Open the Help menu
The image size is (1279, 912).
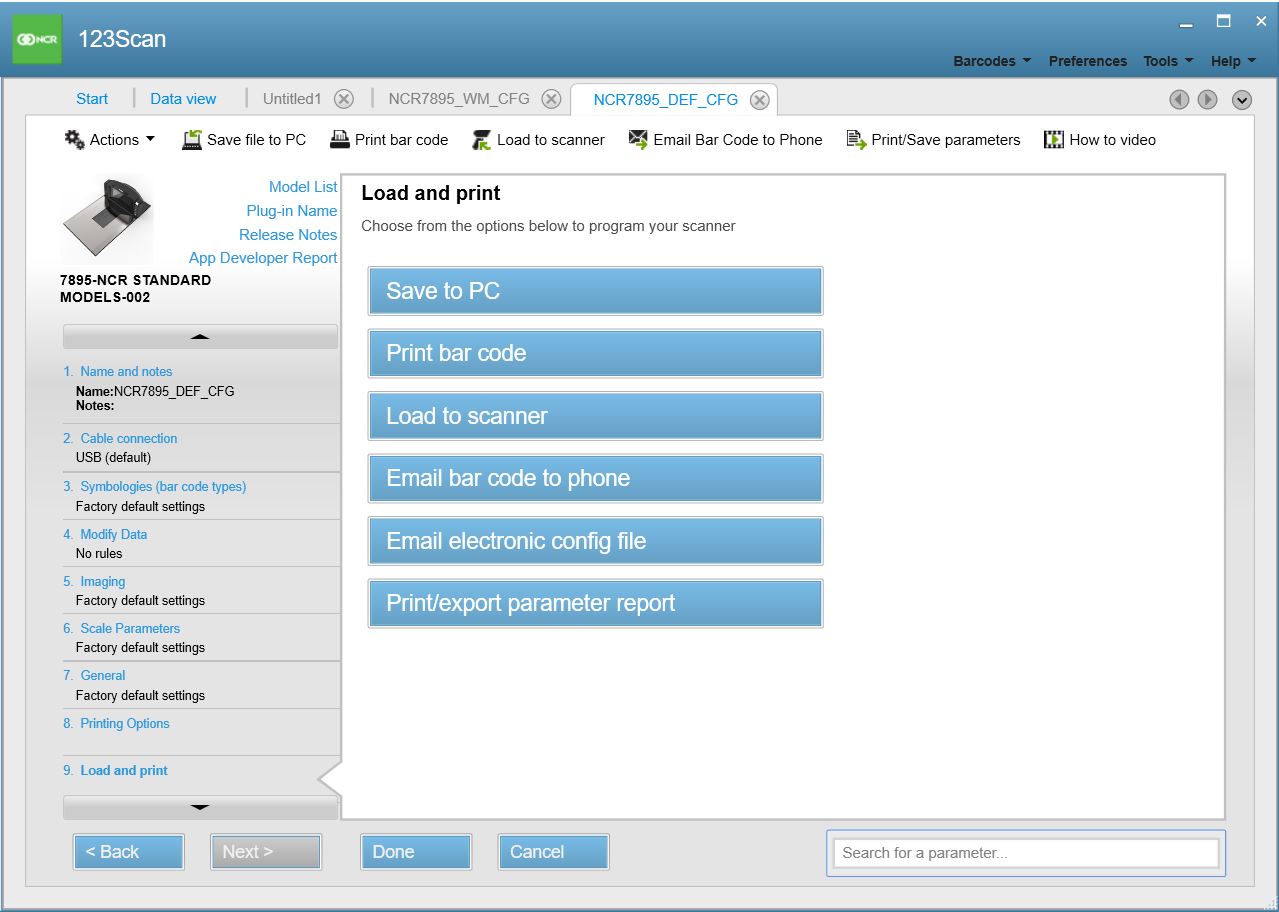point(1233,61)
